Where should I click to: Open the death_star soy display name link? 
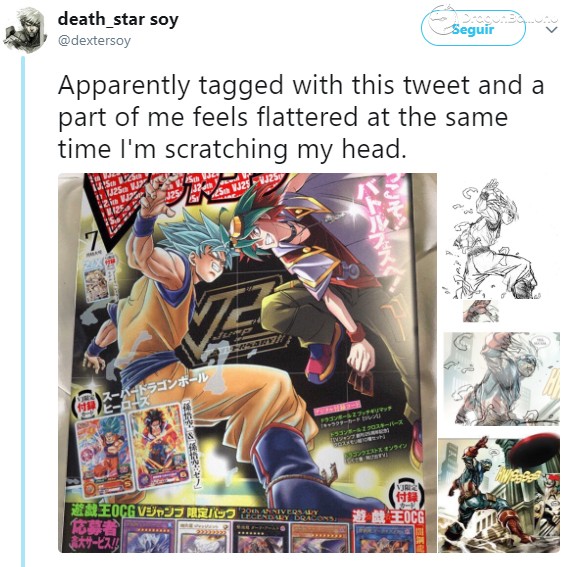click(118, 19)
